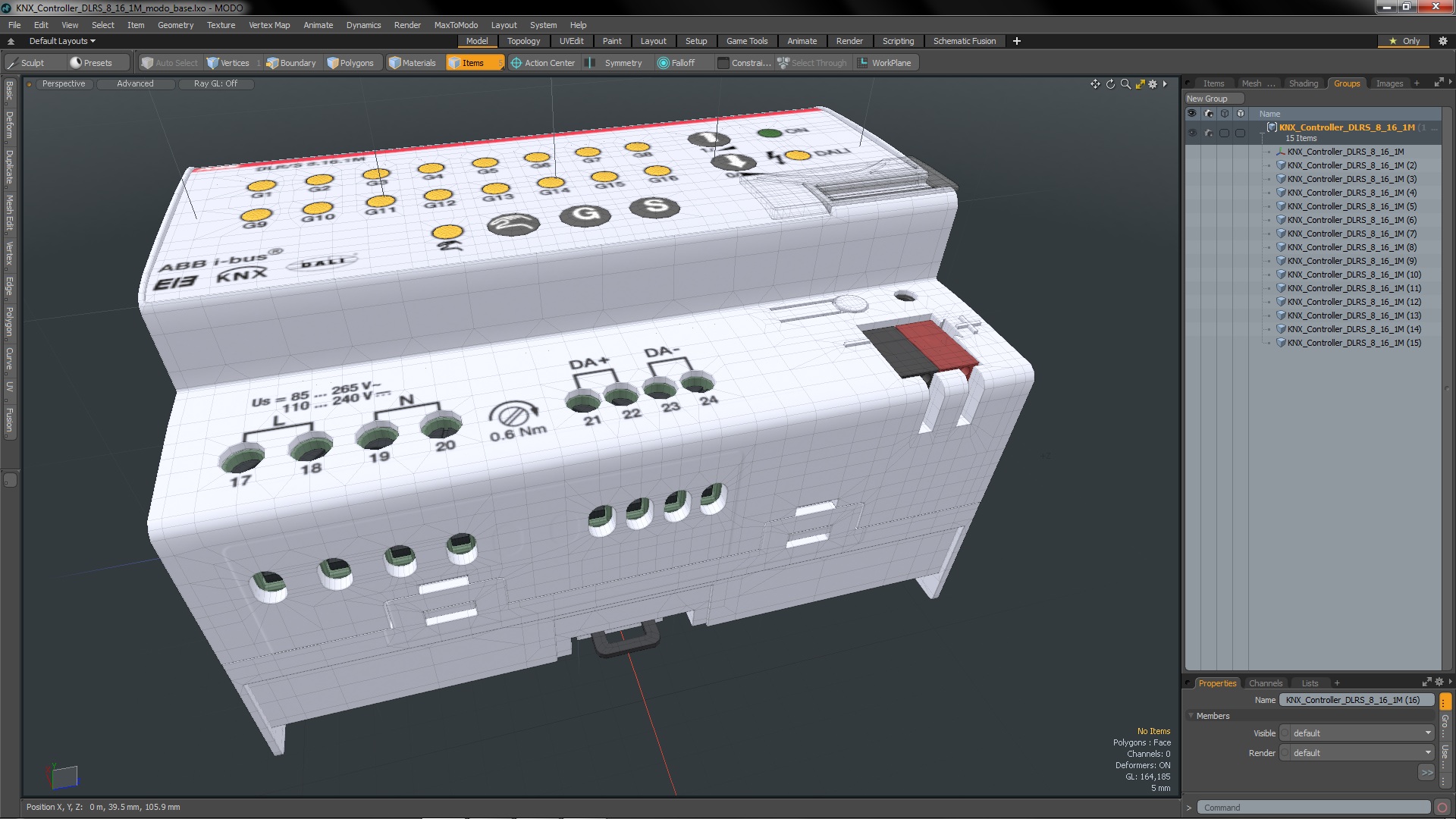Open the Properties panel settings gear

[1439, 682]
